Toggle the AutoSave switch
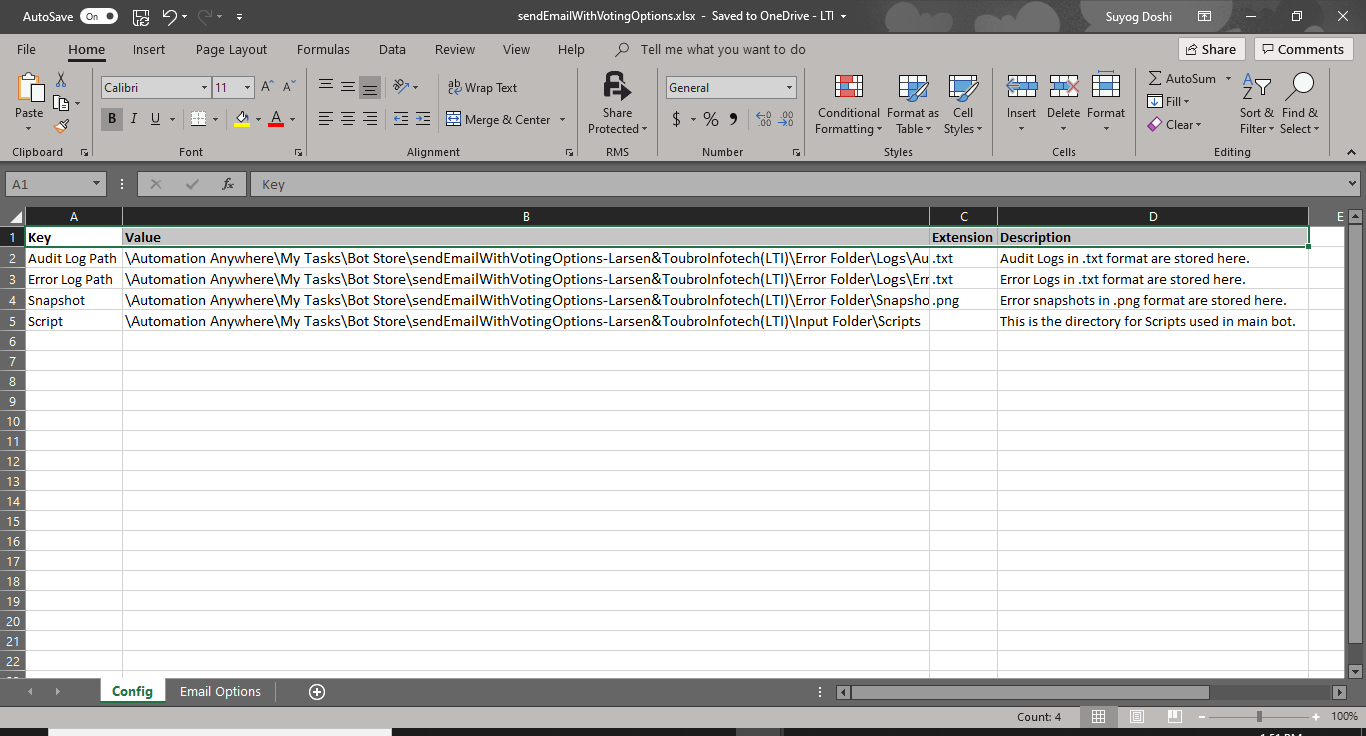1366x736 pixels. pos(98,17)
